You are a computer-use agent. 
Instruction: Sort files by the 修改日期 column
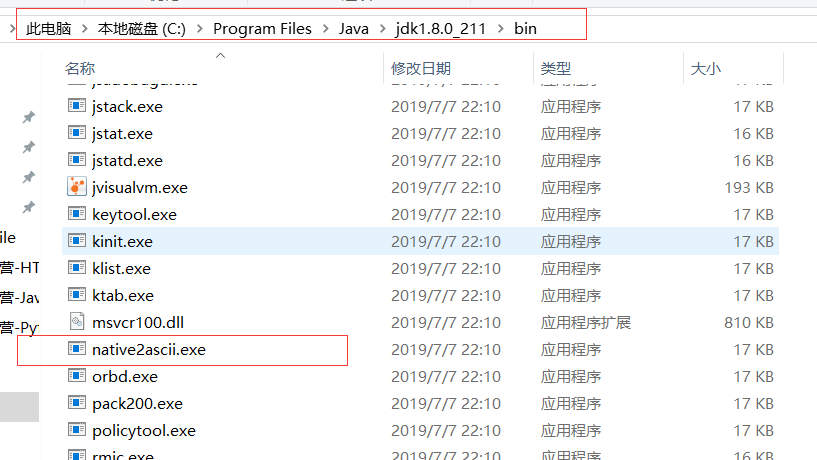point(420,68)
